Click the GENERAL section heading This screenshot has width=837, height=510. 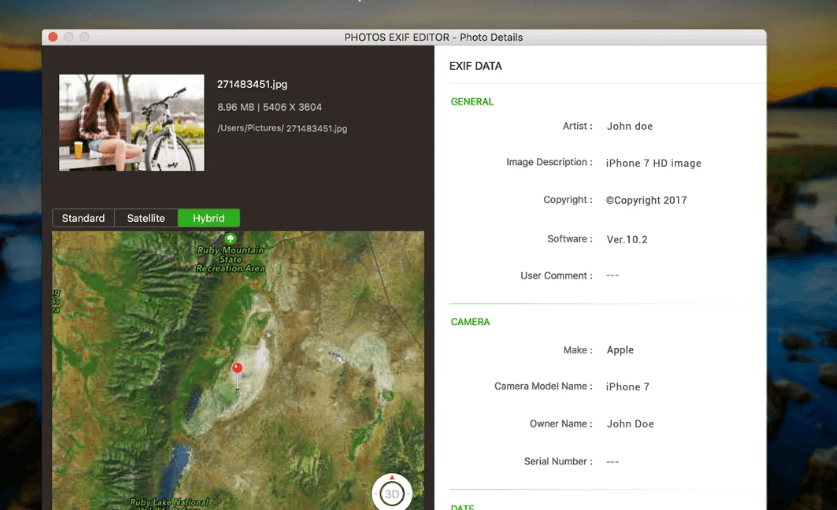(472, 101)
